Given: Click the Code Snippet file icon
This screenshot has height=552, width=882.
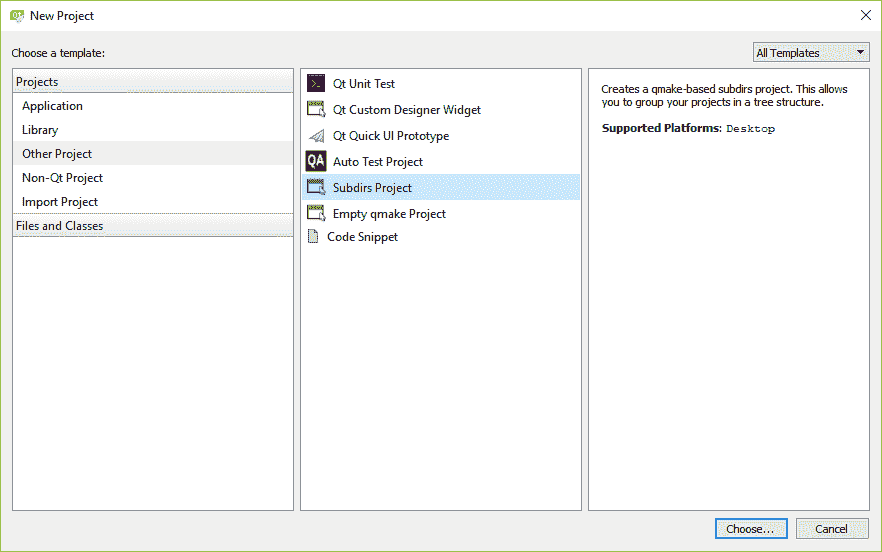Looking at the screenshot, I should [314, 237].
